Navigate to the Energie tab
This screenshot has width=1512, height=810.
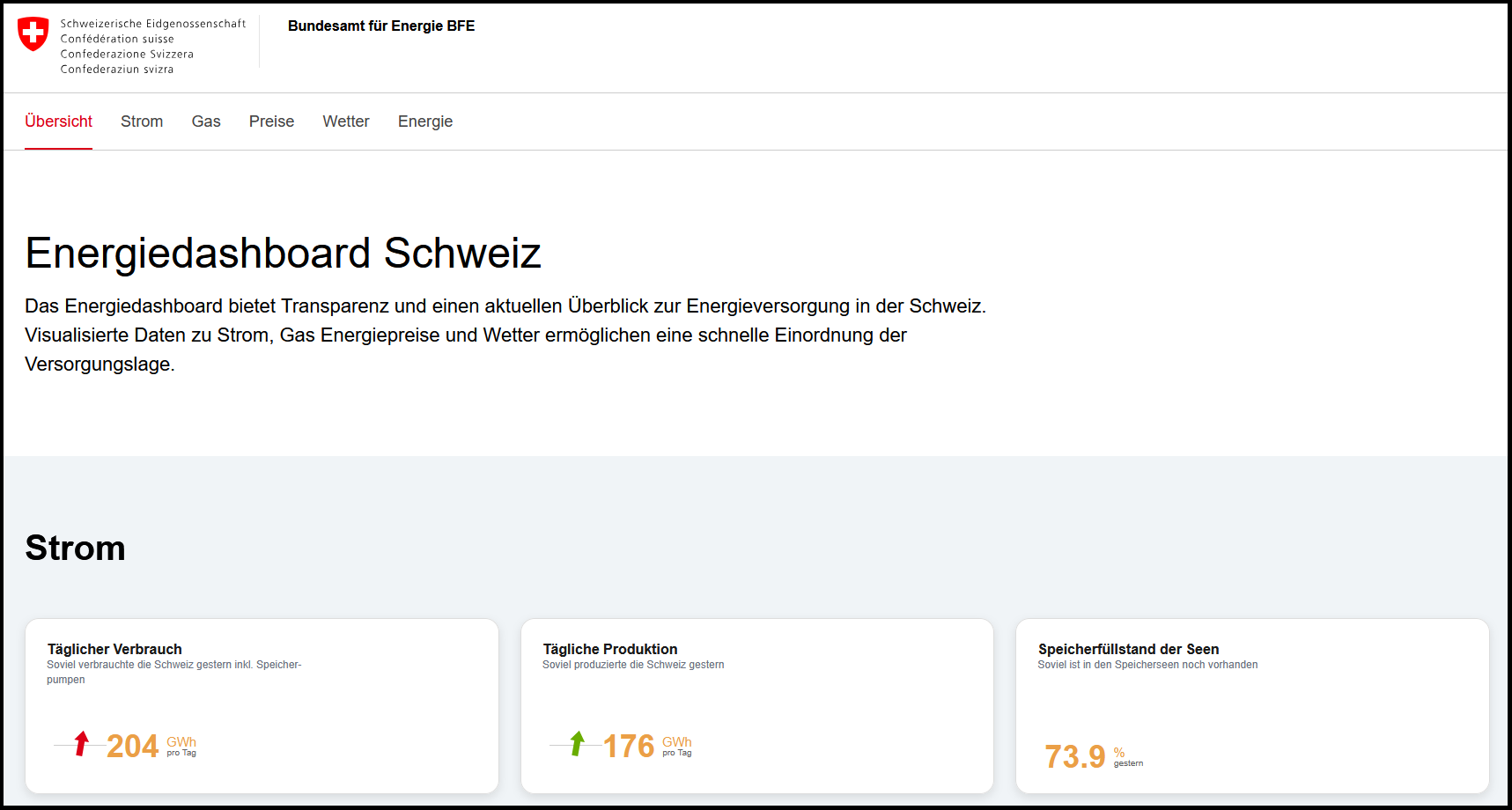[425, 121]
